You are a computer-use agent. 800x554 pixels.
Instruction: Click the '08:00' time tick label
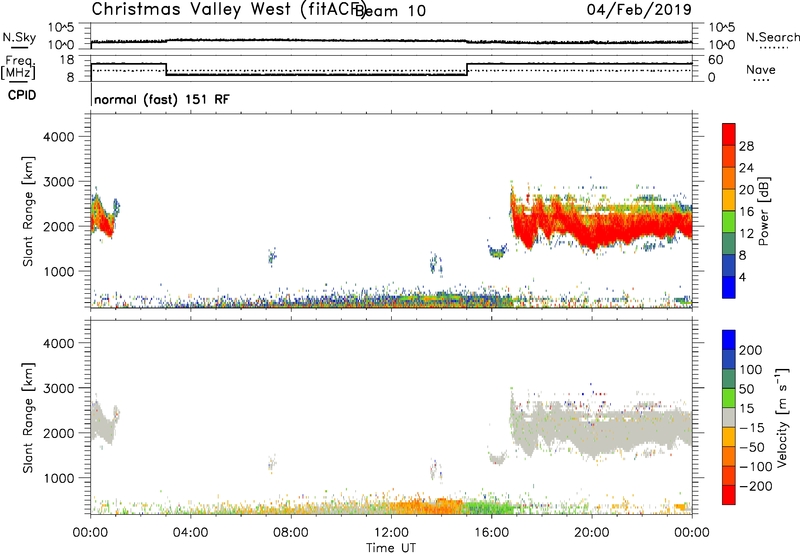click(x=291, y=533)
